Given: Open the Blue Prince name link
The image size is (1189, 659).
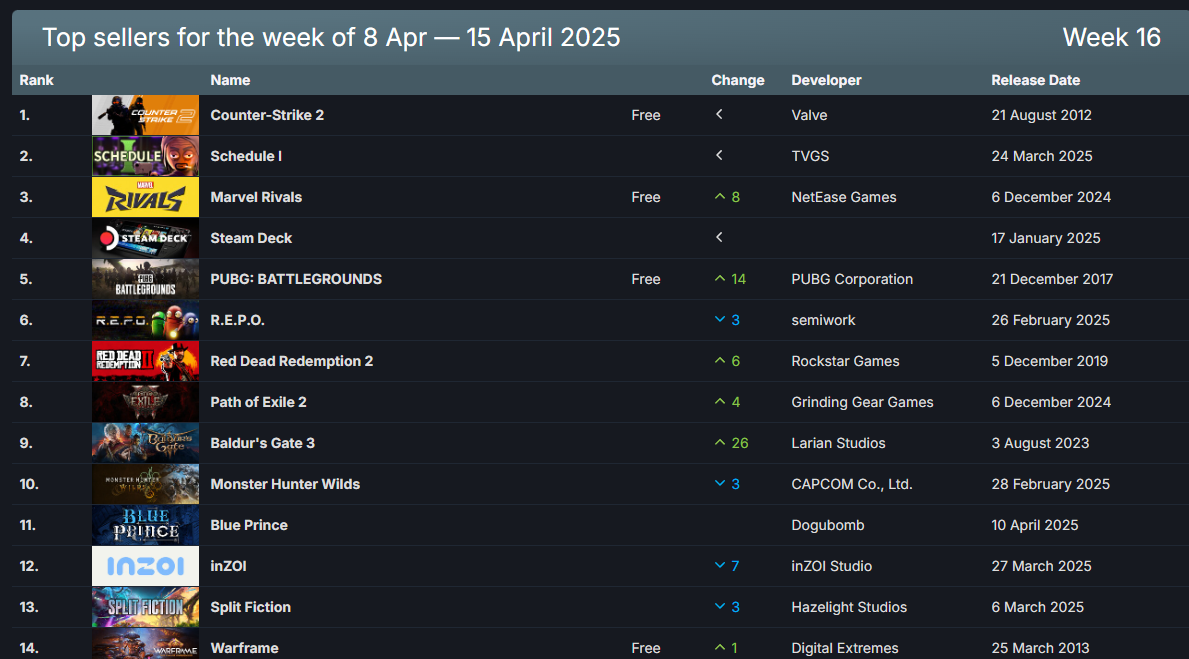Looking at the screenshot, I should [249, 525].
